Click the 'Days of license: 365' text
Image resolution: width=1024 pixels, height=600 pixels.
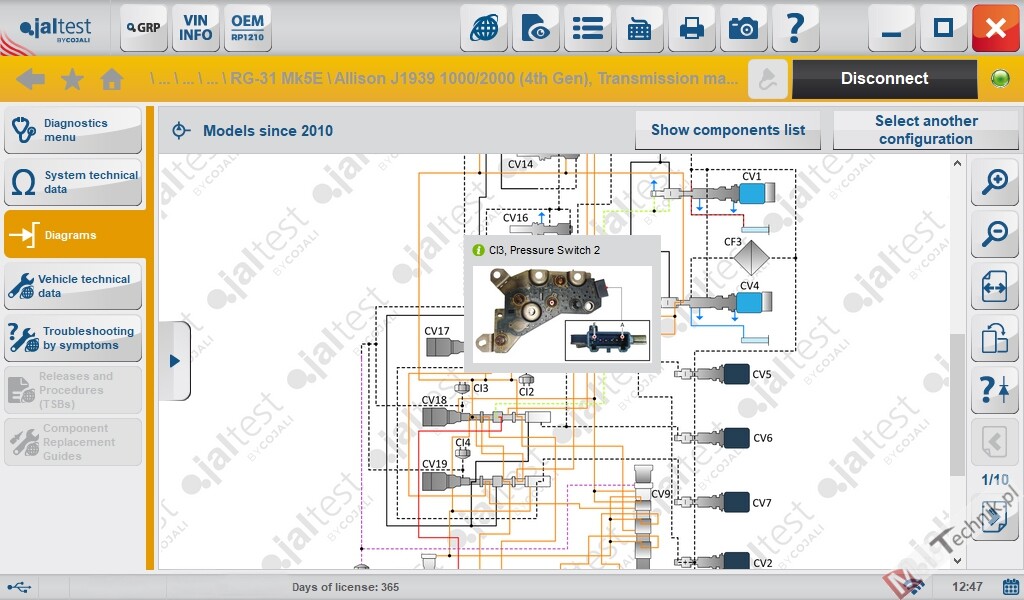(345, 587)
